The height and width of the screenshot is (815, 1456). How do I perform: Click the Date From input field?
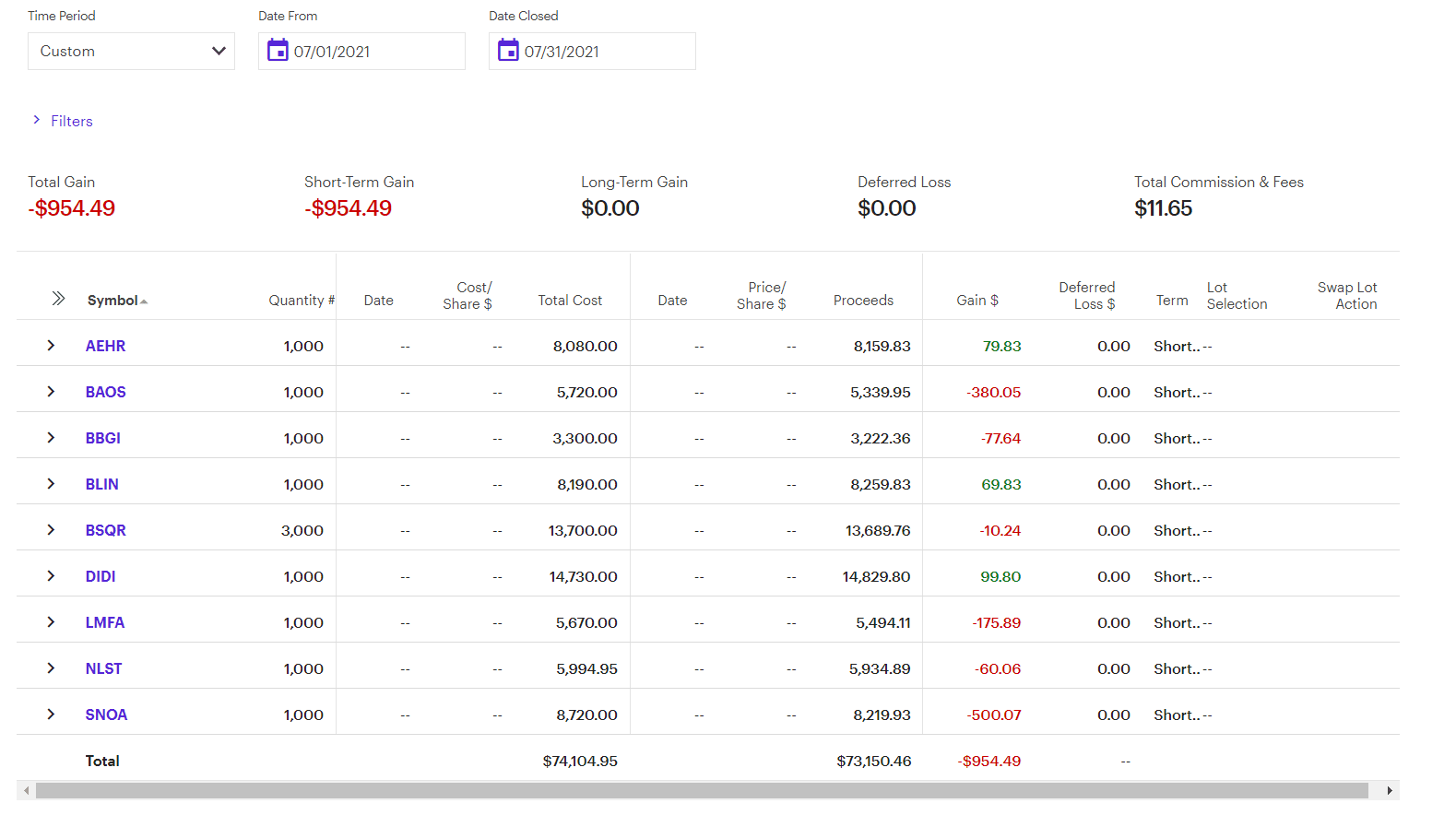tap(373, 52)
